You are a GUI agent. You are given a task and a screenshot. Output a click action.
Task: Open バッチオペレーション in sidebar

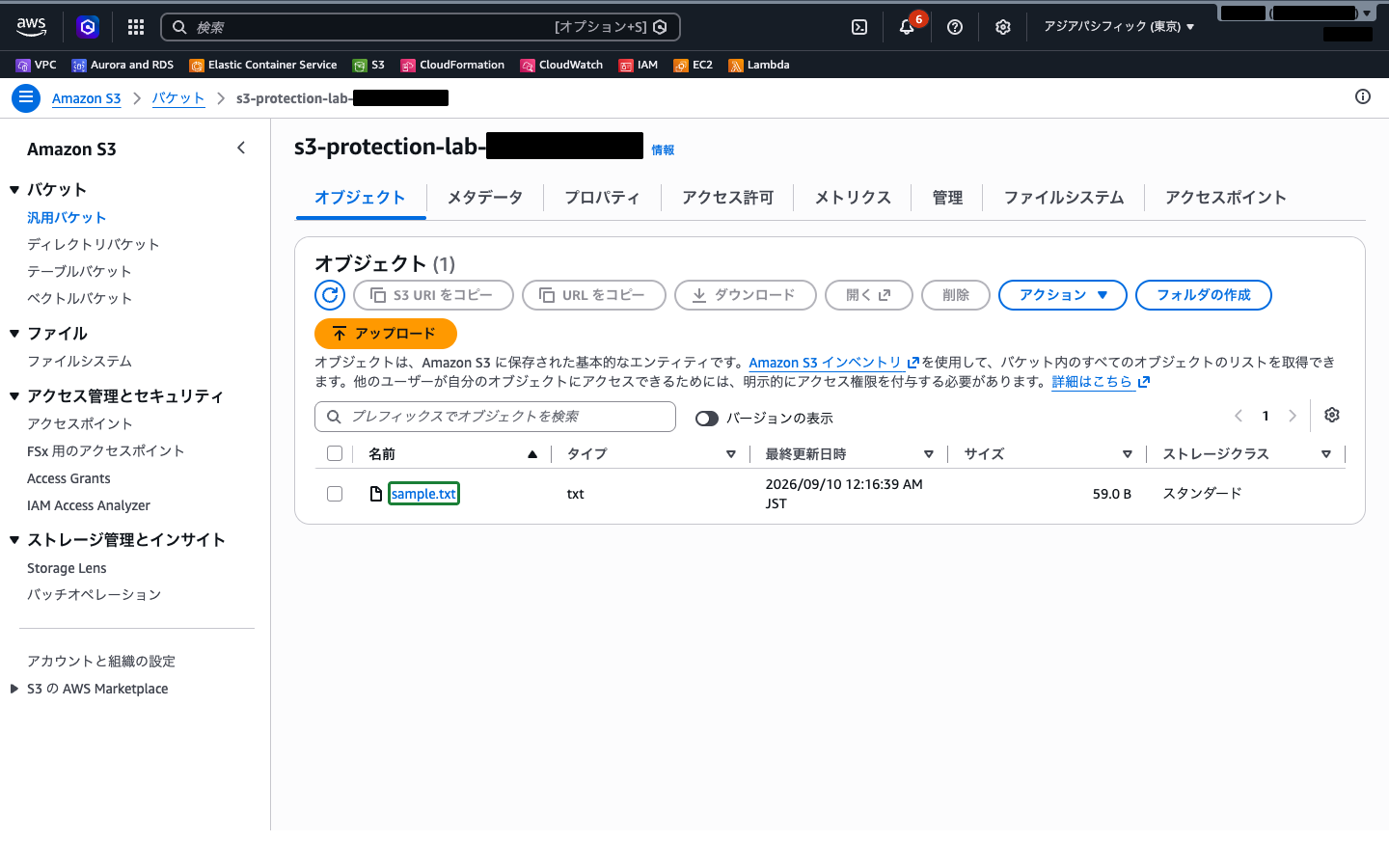pyautogui.click(x=95, y=595)
